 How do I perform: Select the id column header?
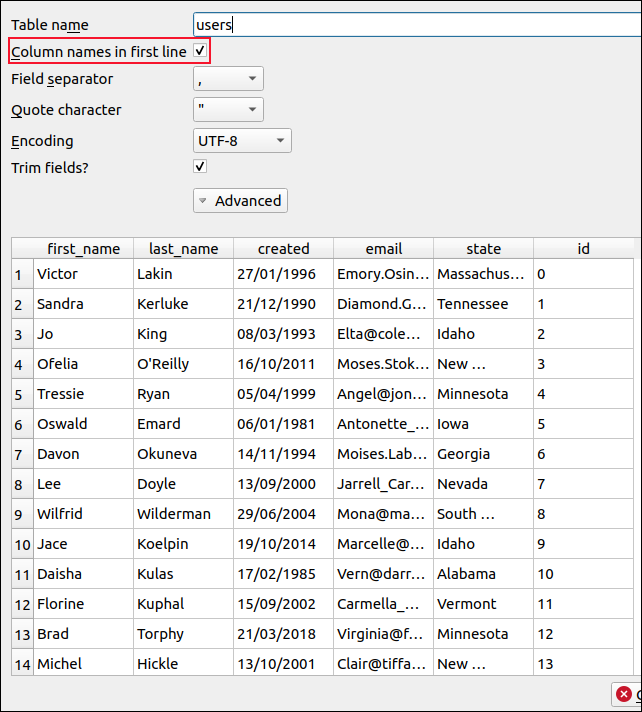(583, 249)
